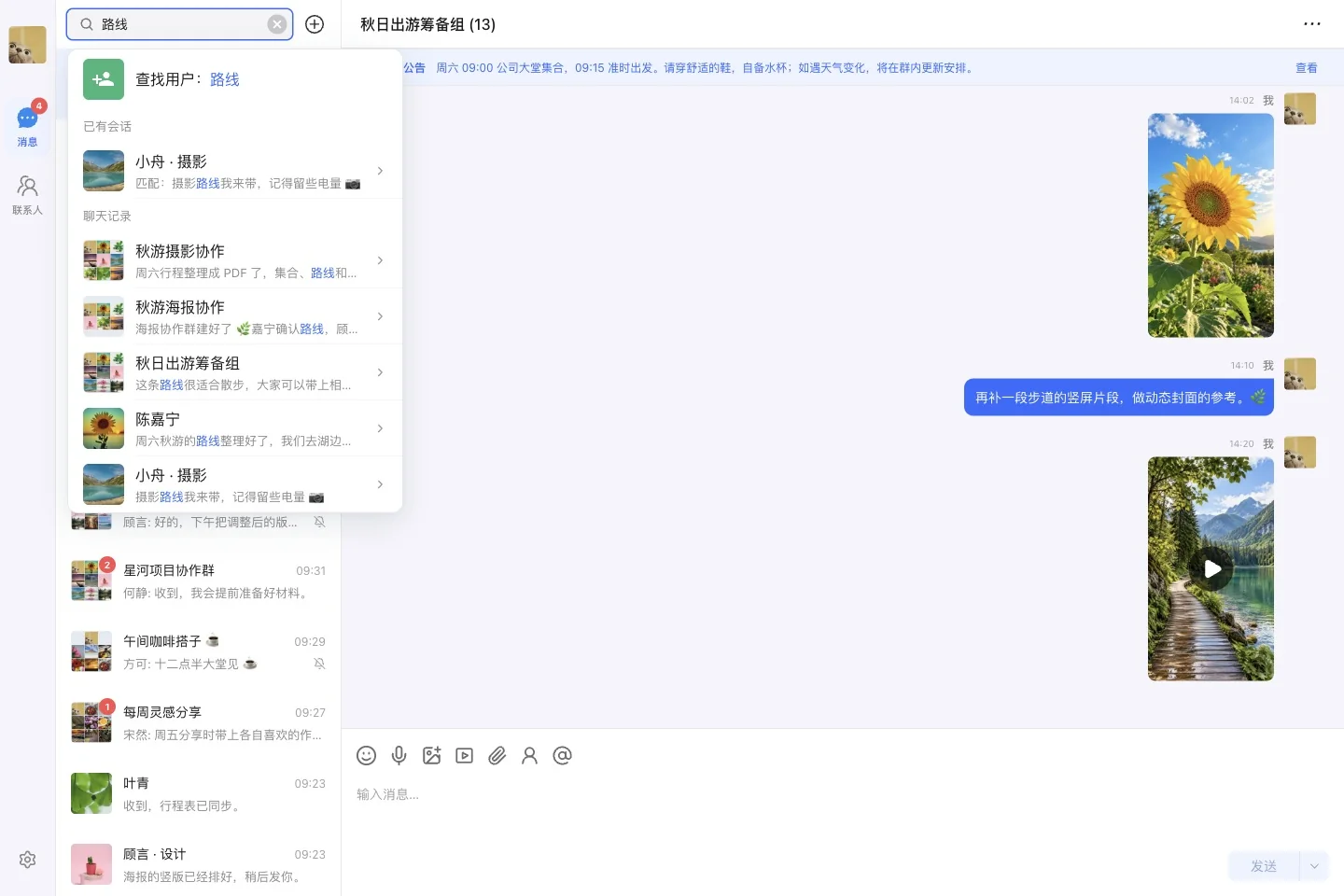Focus the search box containing 路线
Screen dimensions: 1344x896
coord(180,24)
